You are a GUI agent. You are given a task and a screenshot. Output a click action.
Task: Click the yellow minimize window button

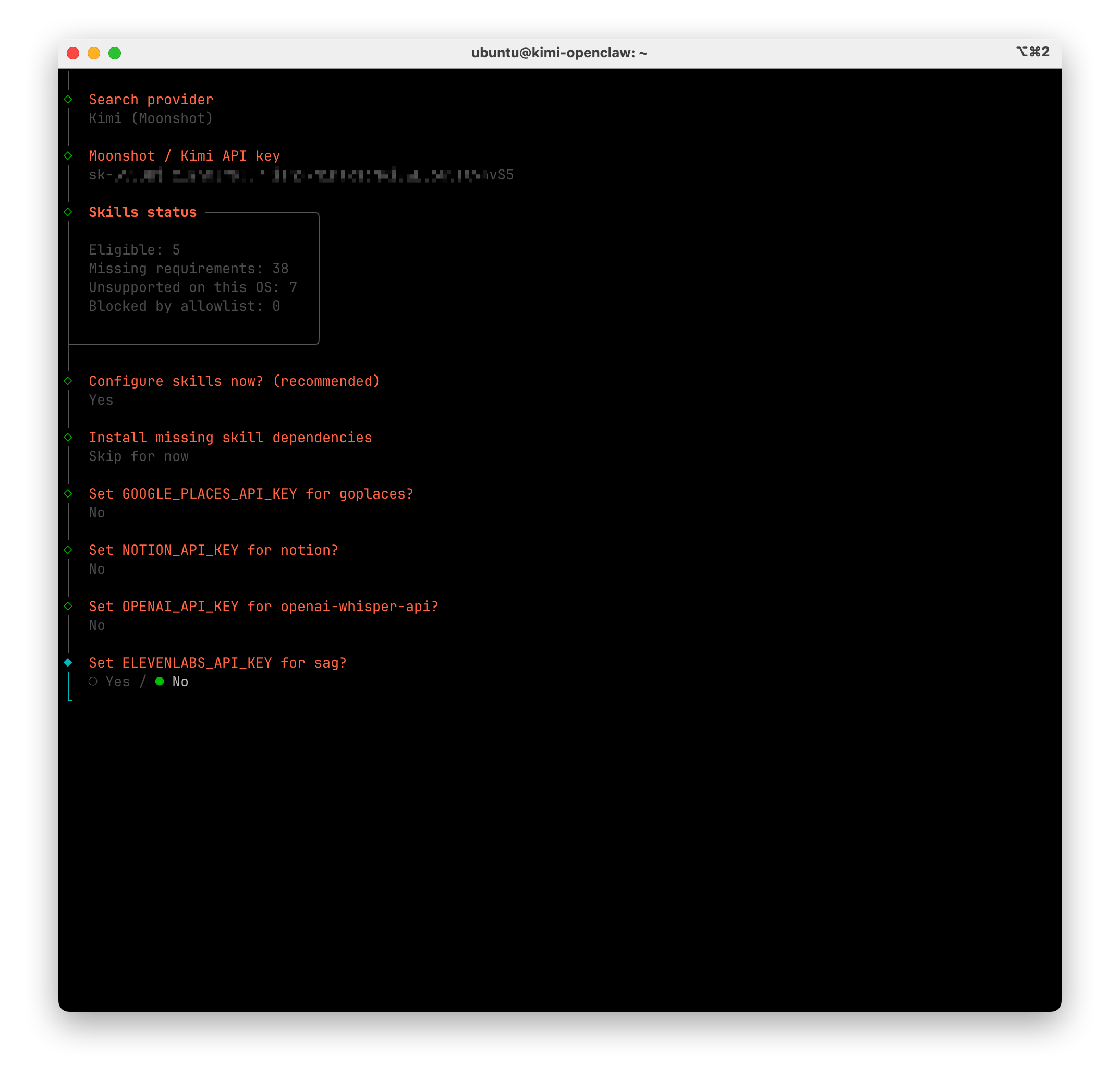(x=94, y=53)
